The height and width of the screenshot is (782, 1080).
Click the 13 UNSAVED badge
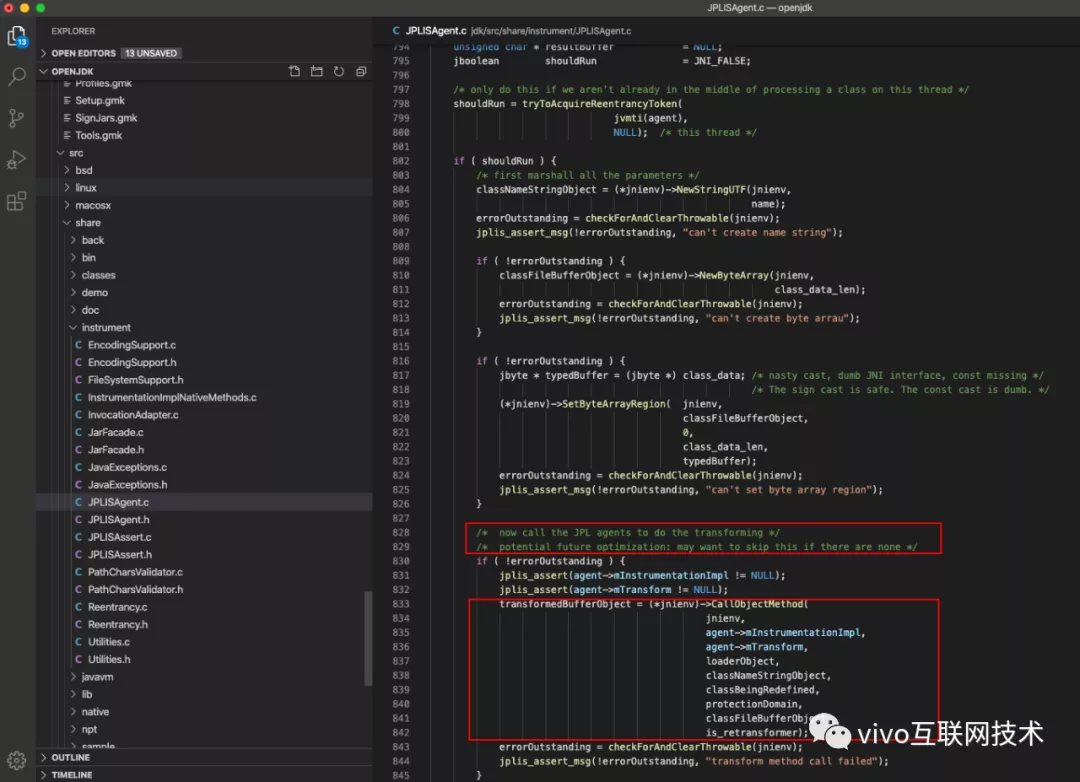pyautogui.click(x=151, y=53)
